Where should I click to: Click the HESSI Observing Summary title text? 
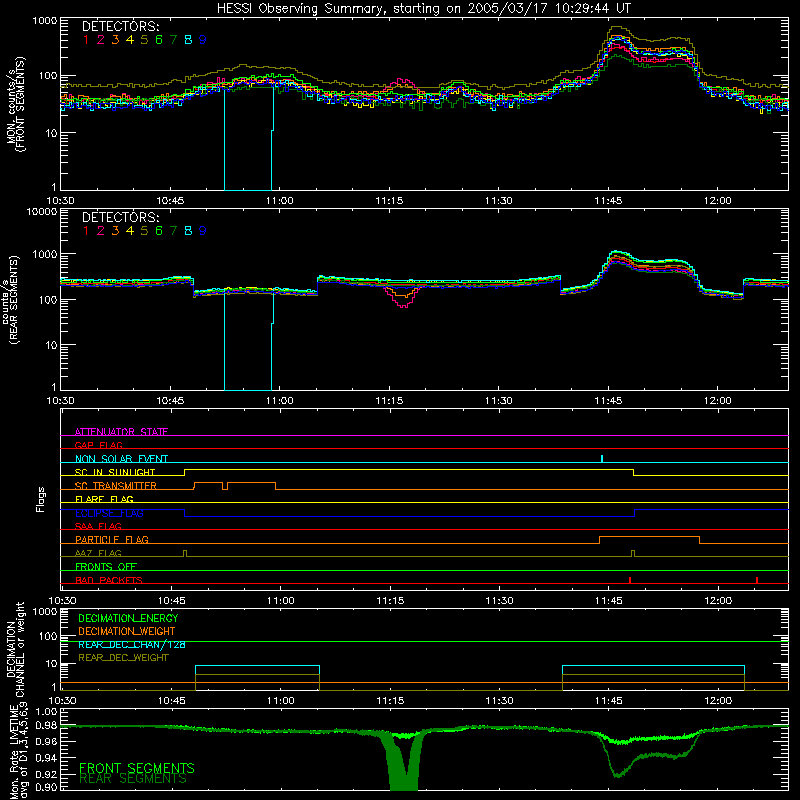(423, 8)
